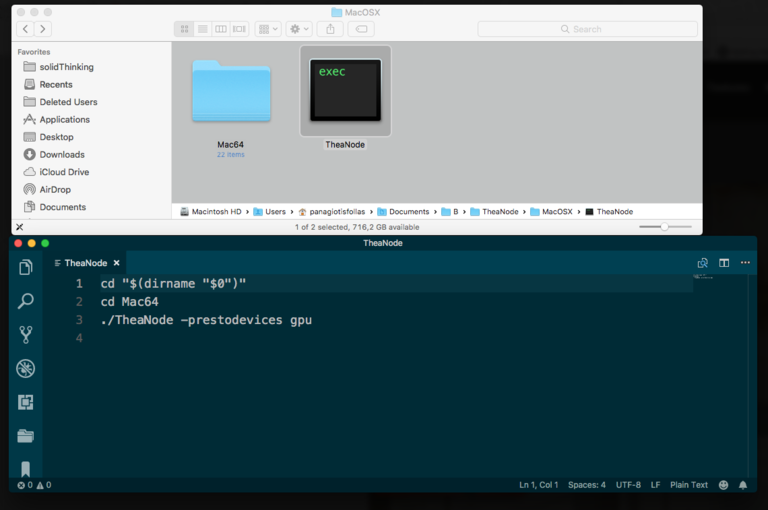Open the Explorer view in activity bar
The width and height of the screenshot is (768, 510).
[26, 267]
